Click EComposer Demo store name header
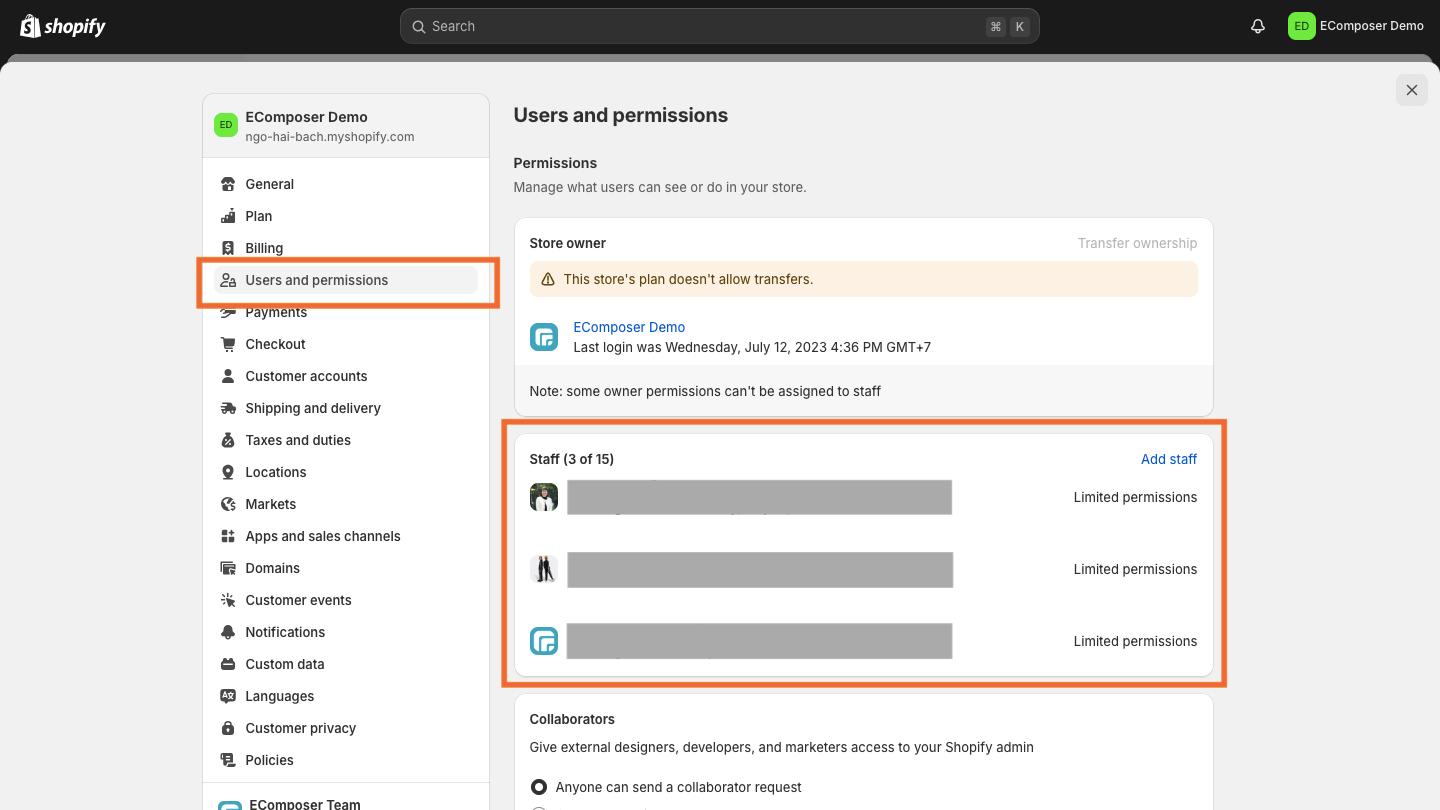 [306, 117]
